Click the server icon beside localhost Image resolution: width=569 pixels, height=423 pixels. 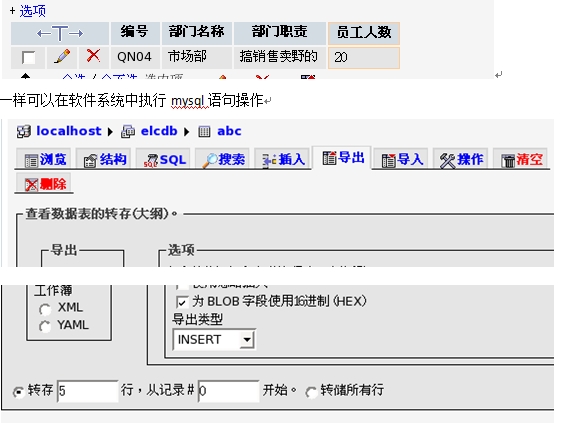tap(24, 131)
